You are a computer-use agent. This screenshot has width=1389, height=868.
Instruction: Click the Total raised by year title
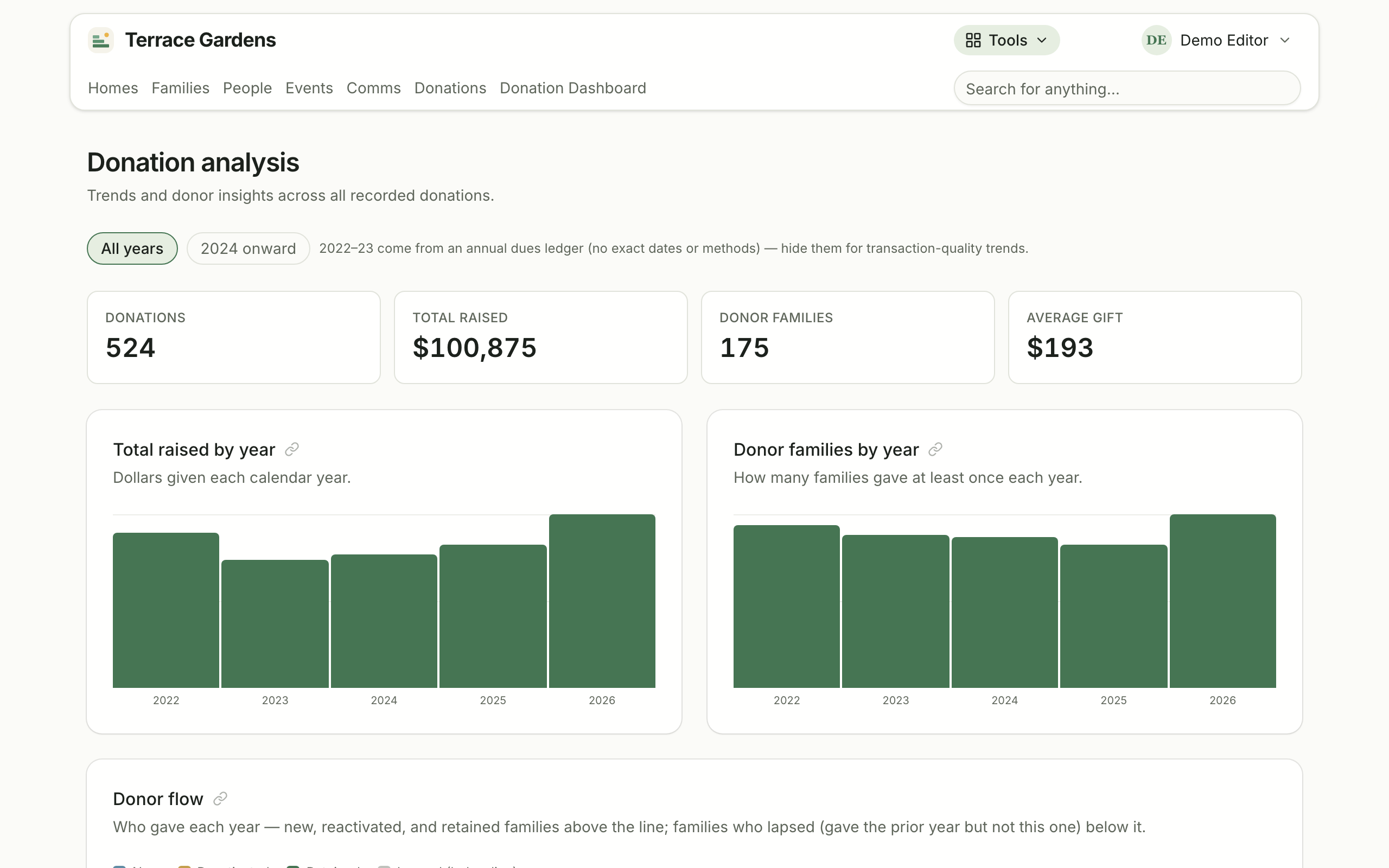click(x=194, y=450)
